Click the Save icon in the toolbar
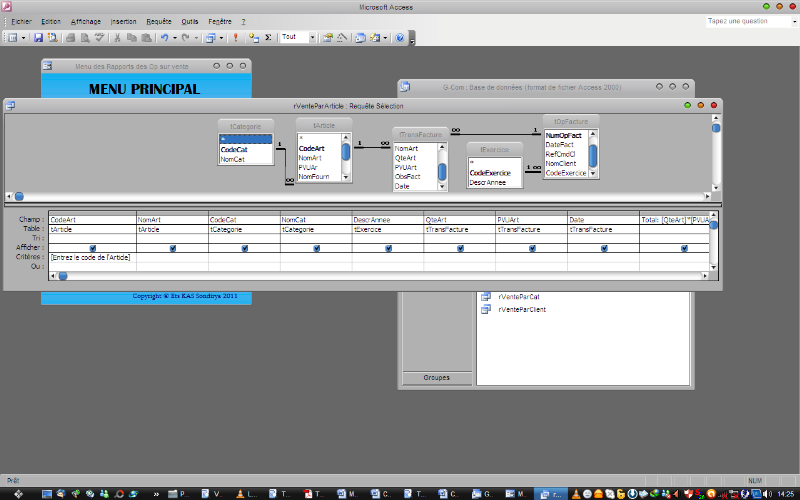The image size is (800, 500). tap(38, 38)
